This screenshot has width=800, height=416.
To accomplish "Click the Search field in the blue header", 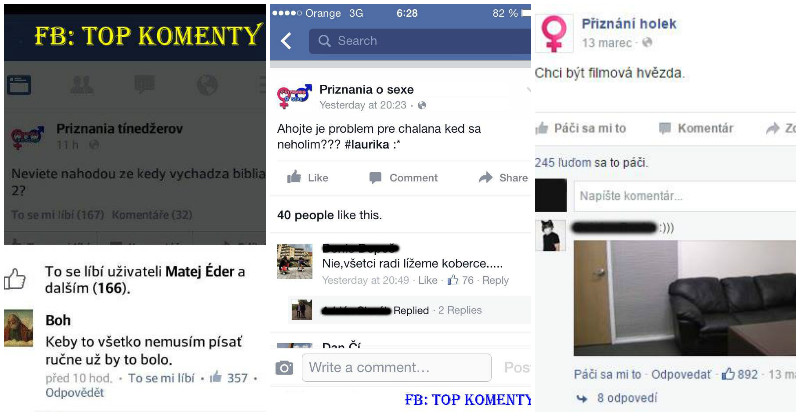I will pos(419,41).
